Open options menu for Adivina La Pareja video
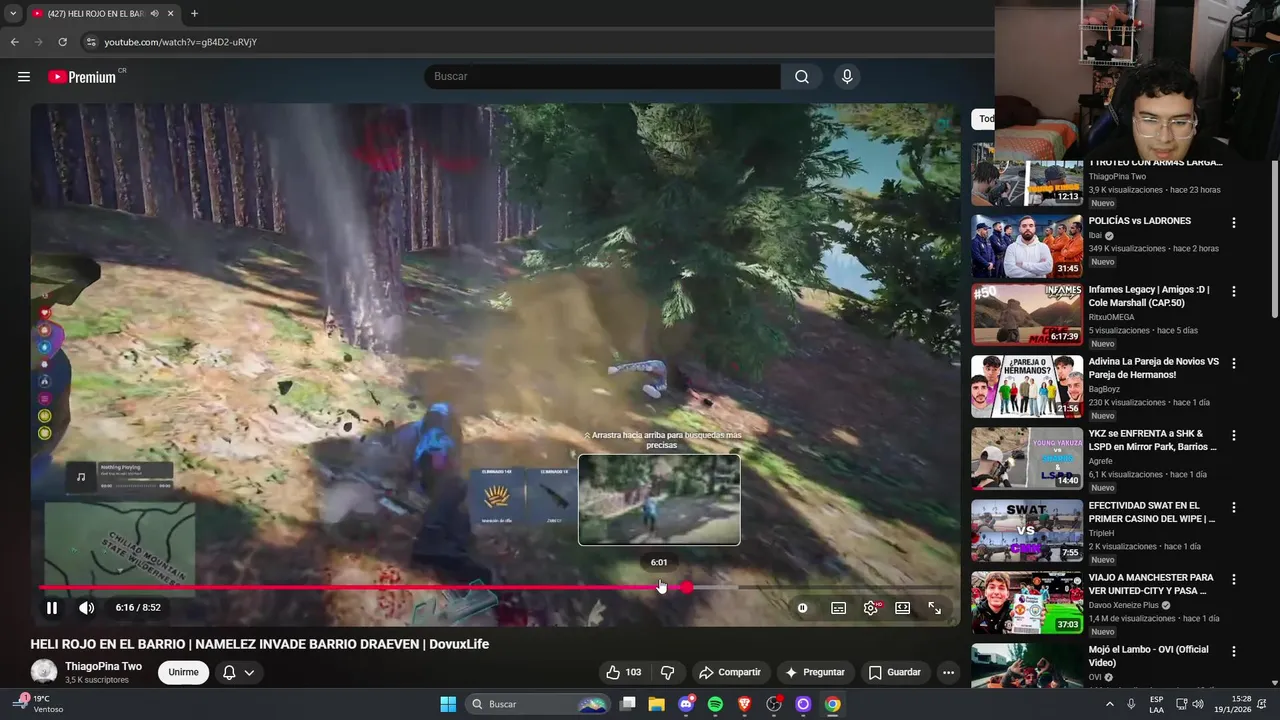The image size is (1280, 720). [x=1234, y=364]
